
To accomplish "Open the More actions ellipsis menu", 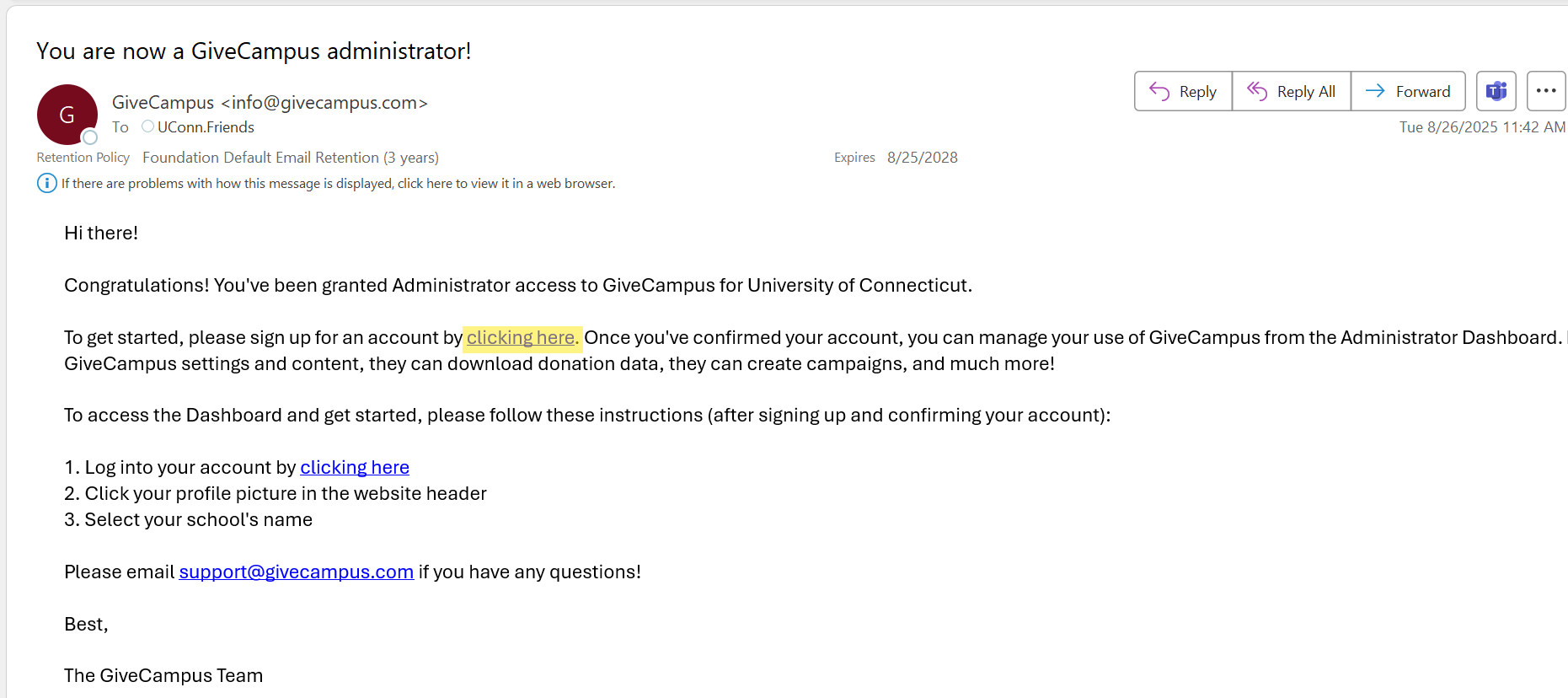I will [1546, 92].
